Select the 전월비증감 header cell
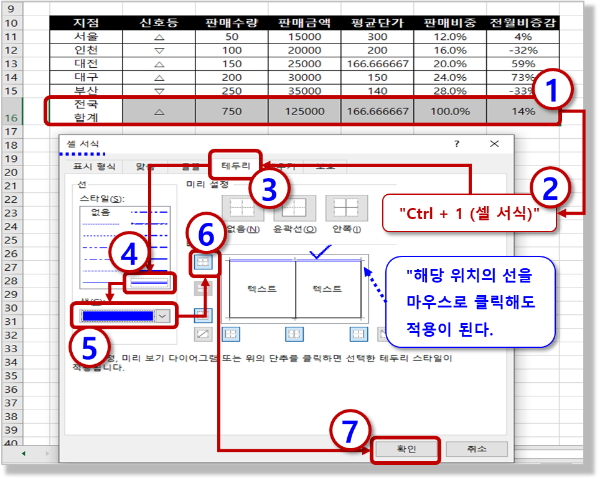This screenshot has width=600, height=479. 523,23
